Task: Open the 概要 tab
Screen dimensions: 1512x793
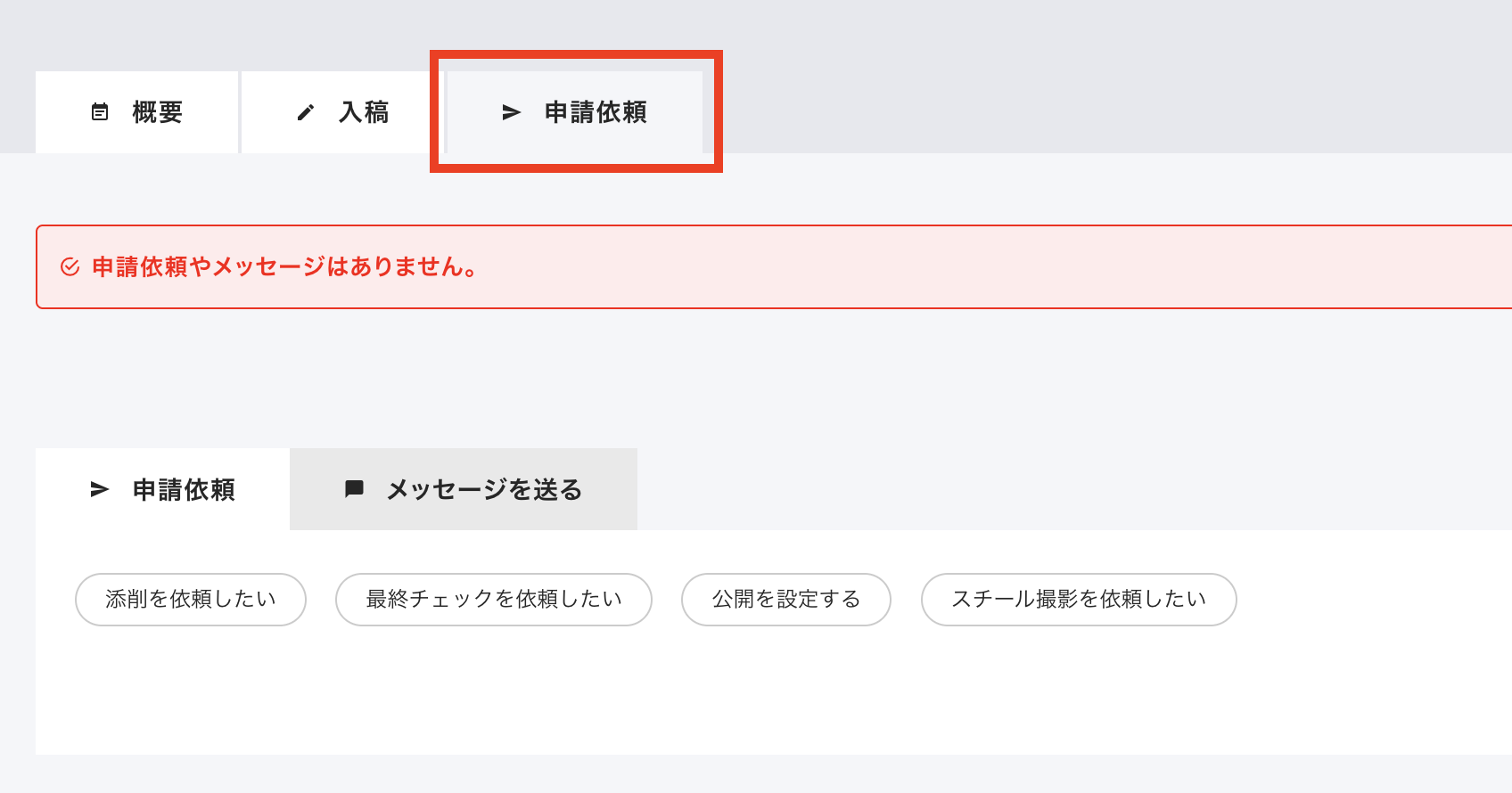Action: pyautogui.click(x=157, y=112)
